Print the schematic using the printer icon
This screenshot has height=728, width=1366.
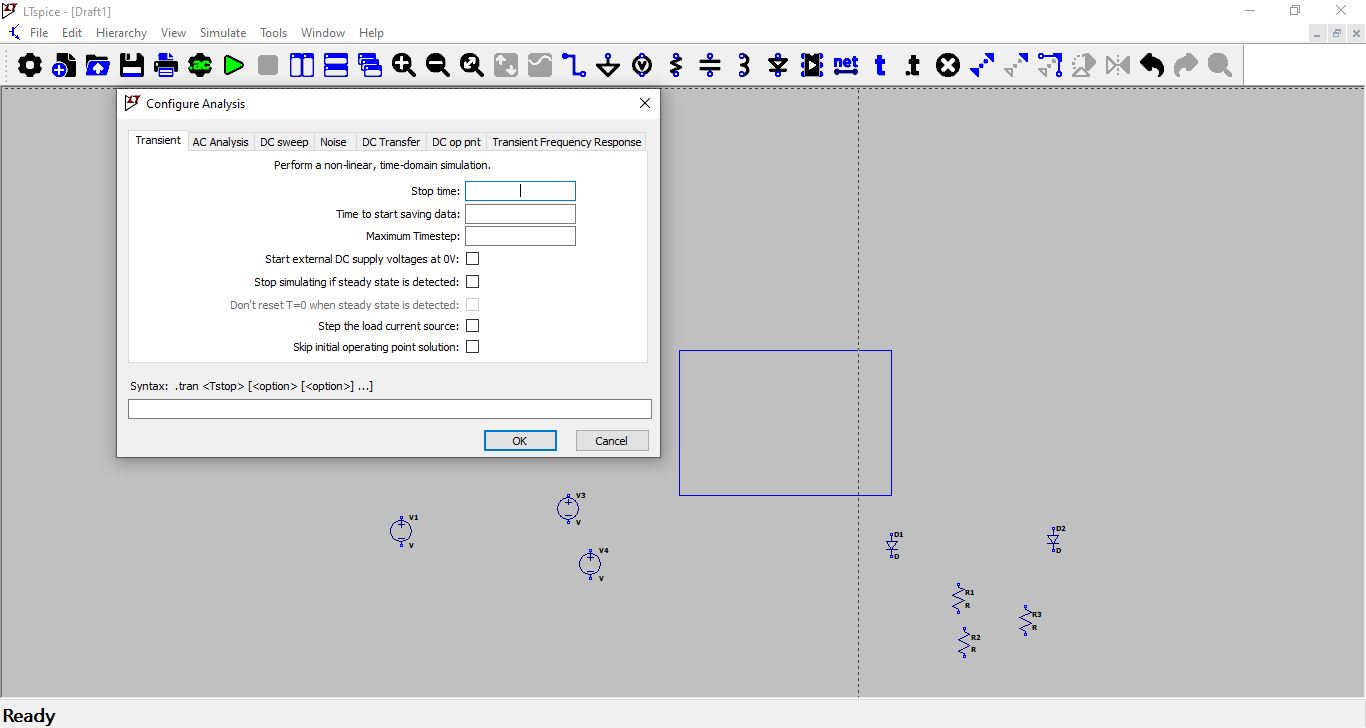coord(166,66)
